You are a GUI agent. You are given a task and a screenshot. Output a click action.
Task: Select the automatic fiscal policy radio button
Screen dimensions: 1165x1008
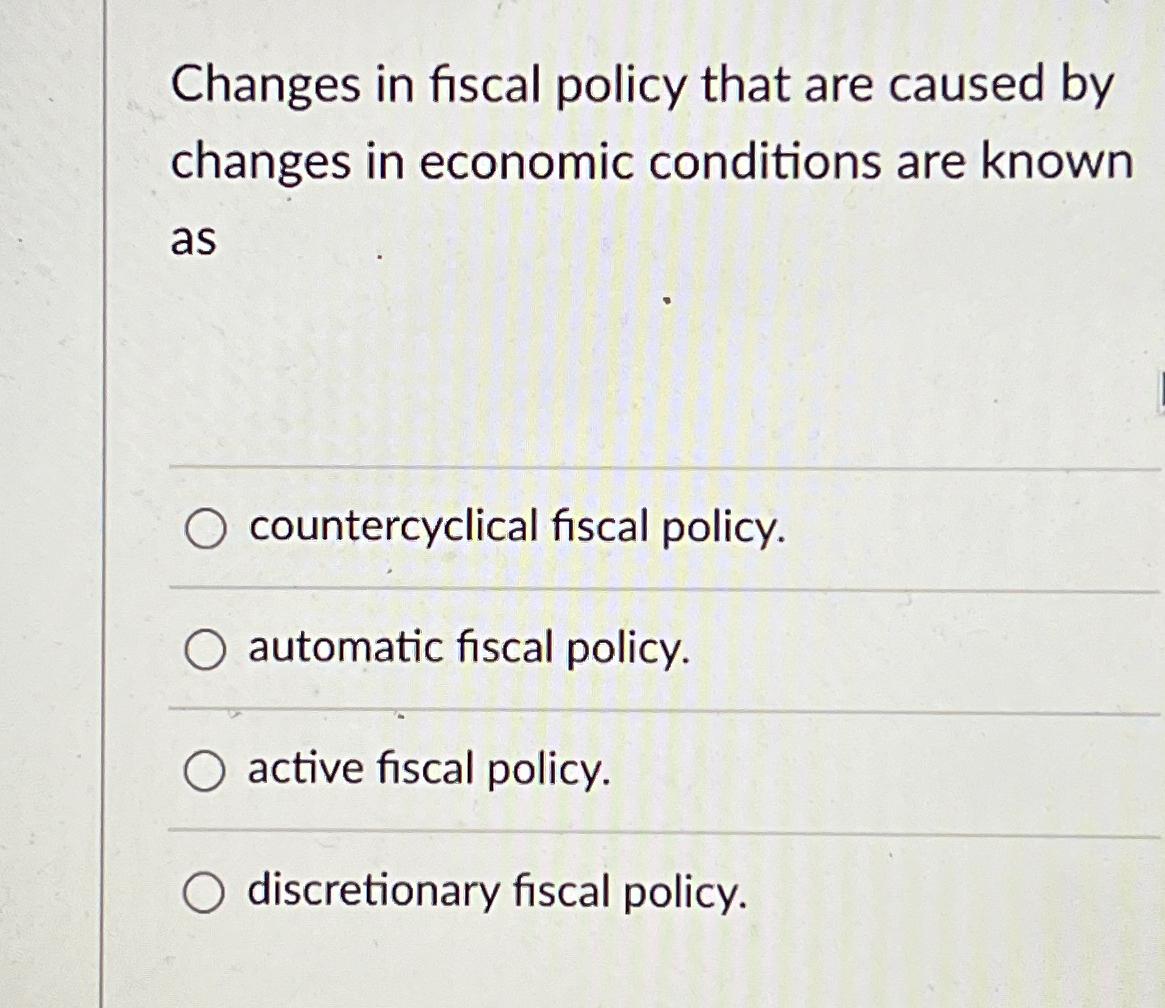tap(207, 651)
